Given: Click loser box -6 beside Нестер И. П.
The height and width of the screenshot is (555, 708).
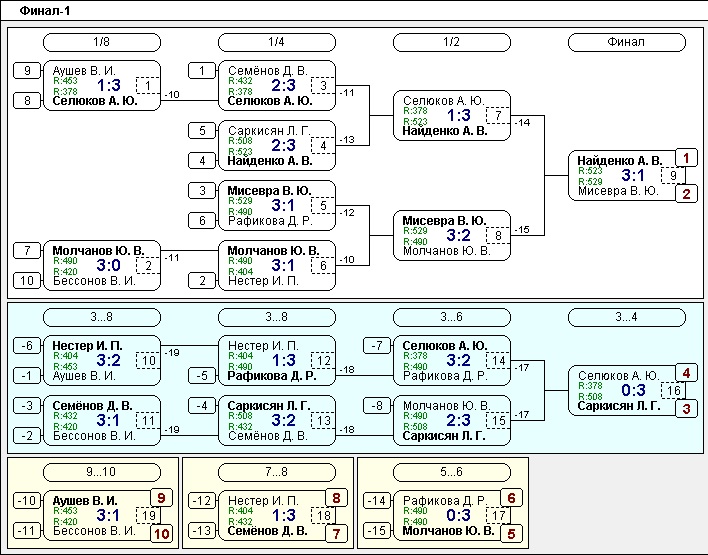Looking at the screenshot, I should click(x=27, y=345).
